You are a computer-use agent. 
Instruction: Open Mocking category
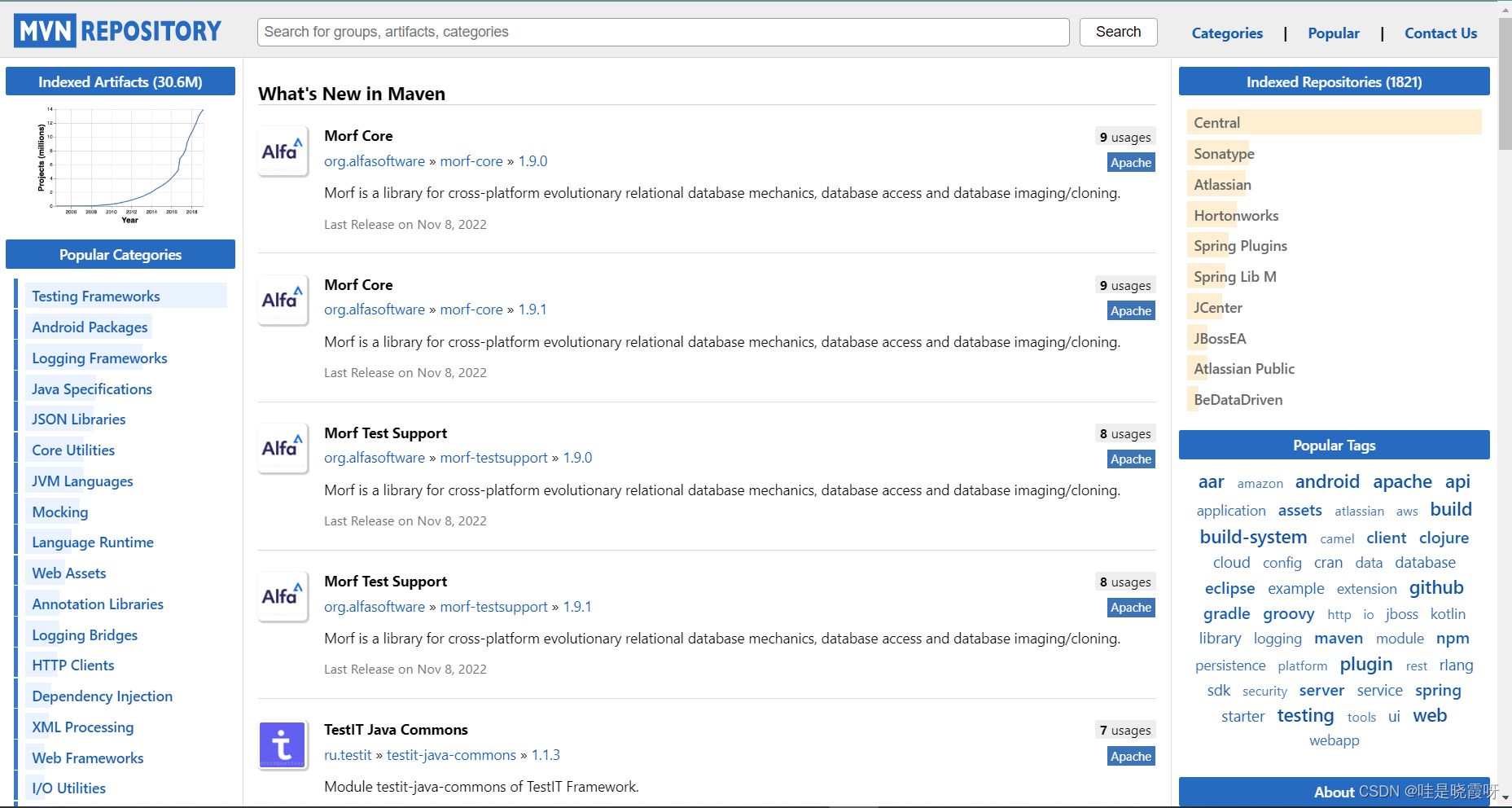(60, 512)
